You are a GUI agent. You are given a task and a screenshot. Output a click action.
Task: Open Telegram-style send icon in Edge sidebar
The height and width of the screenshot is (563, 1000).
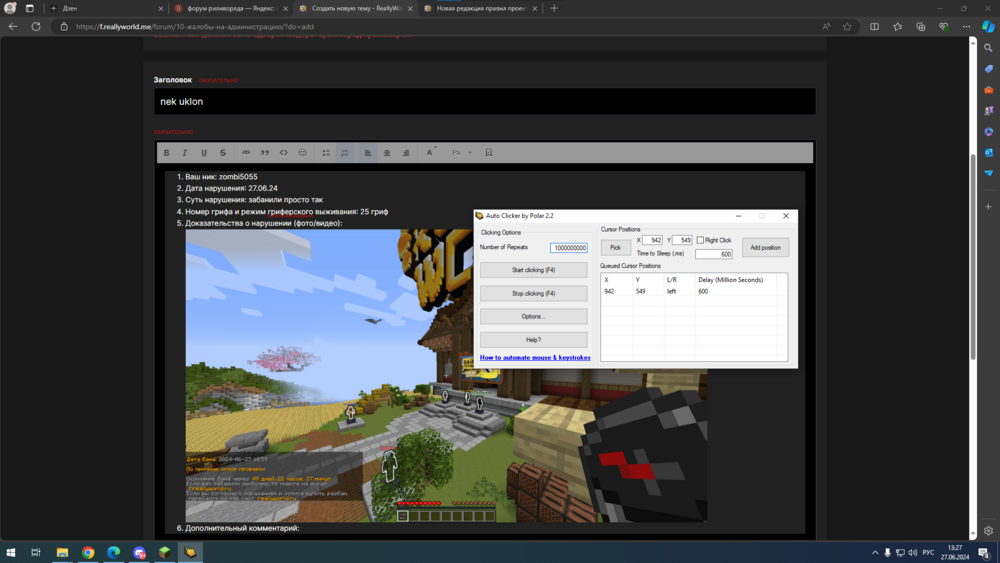[x=989, y=173]
